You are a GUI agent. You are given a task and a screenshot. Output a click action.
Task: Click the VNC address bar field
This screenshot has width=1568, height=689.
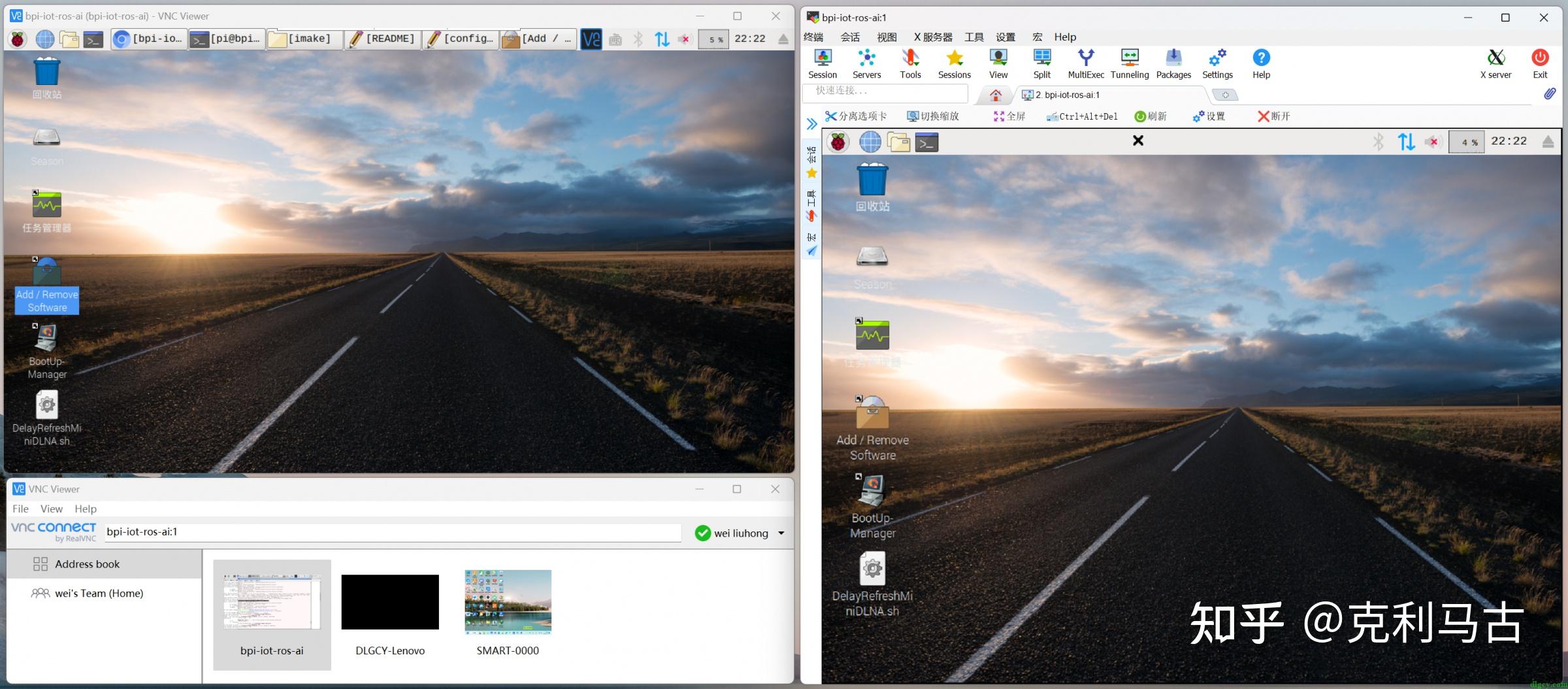point(393,532)
